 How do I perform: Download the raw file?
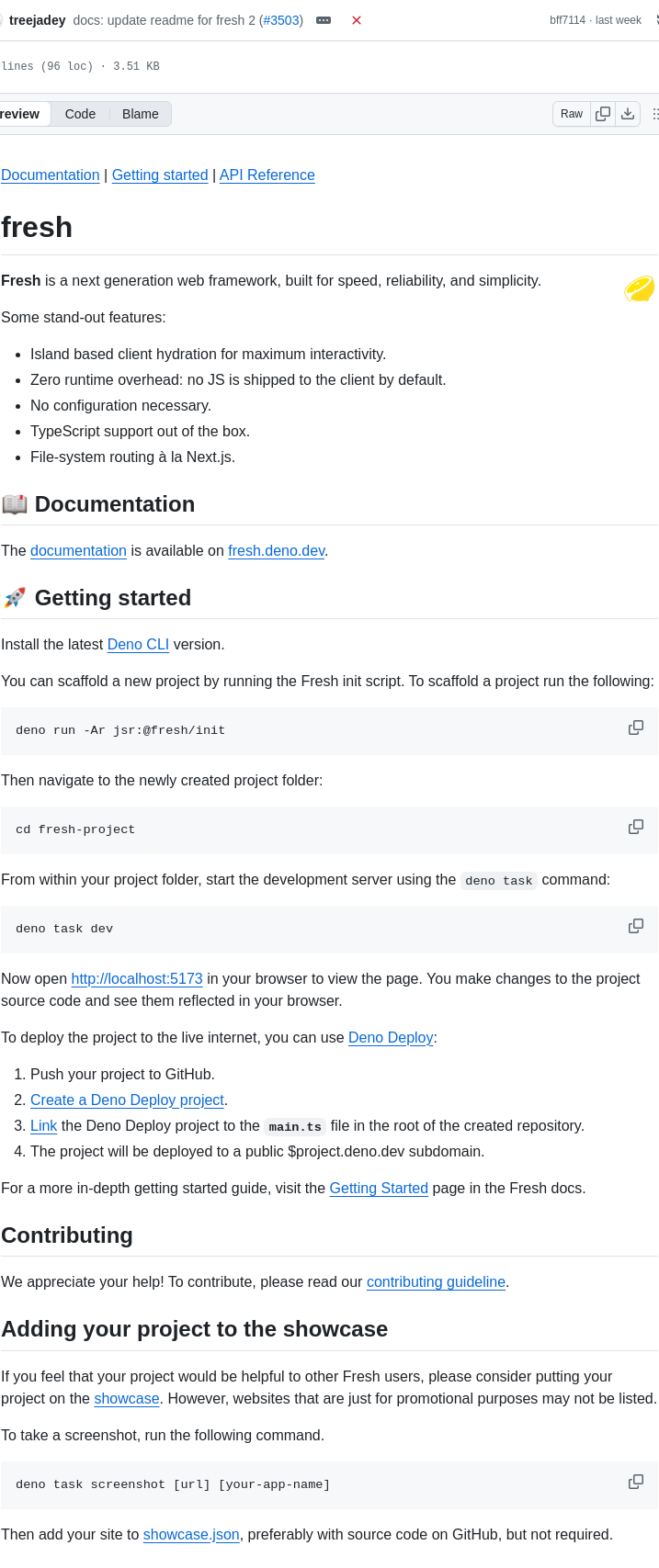(x=628, y=114)
